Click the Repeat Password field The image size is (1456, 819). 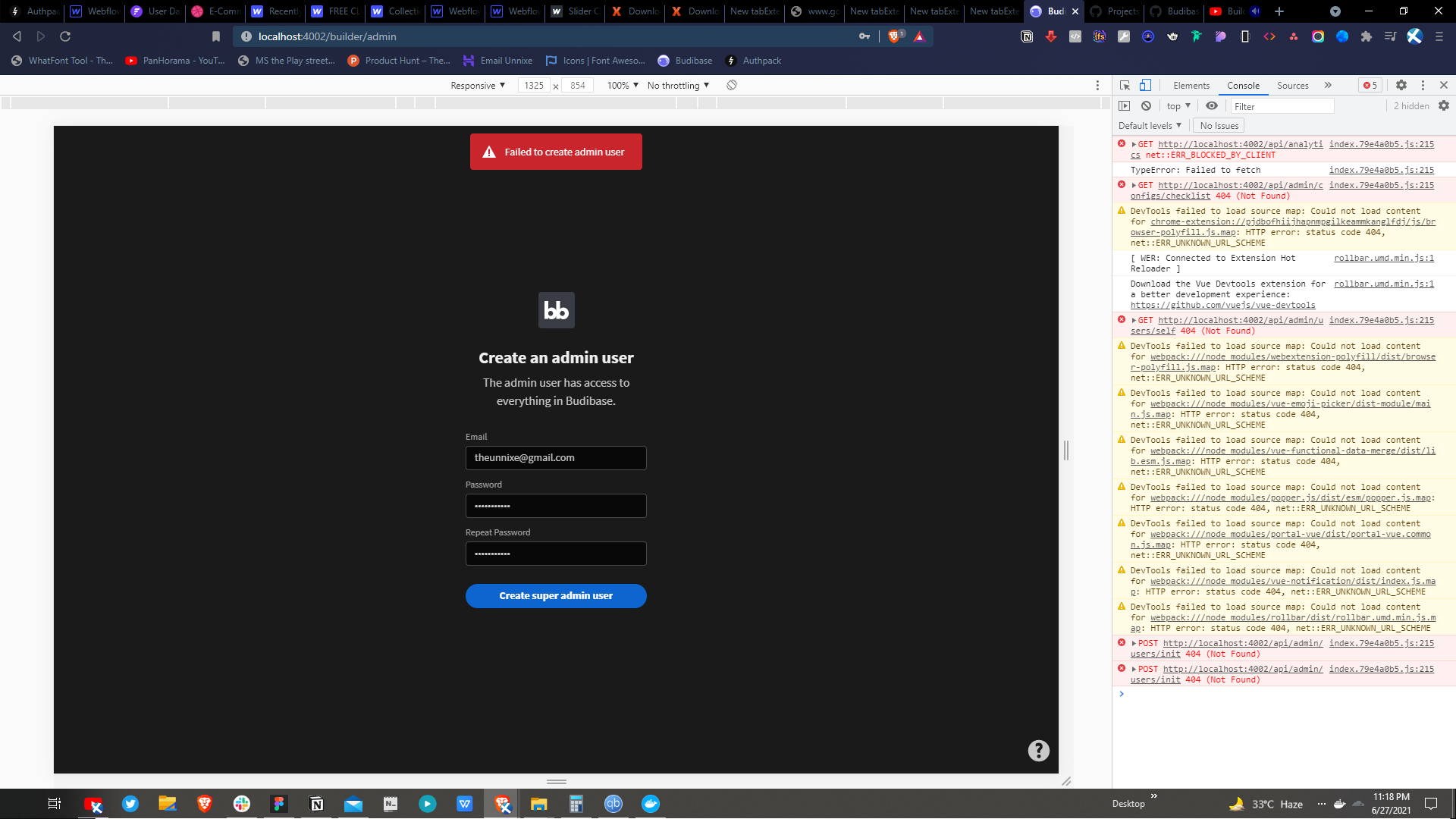coord(556,554)
